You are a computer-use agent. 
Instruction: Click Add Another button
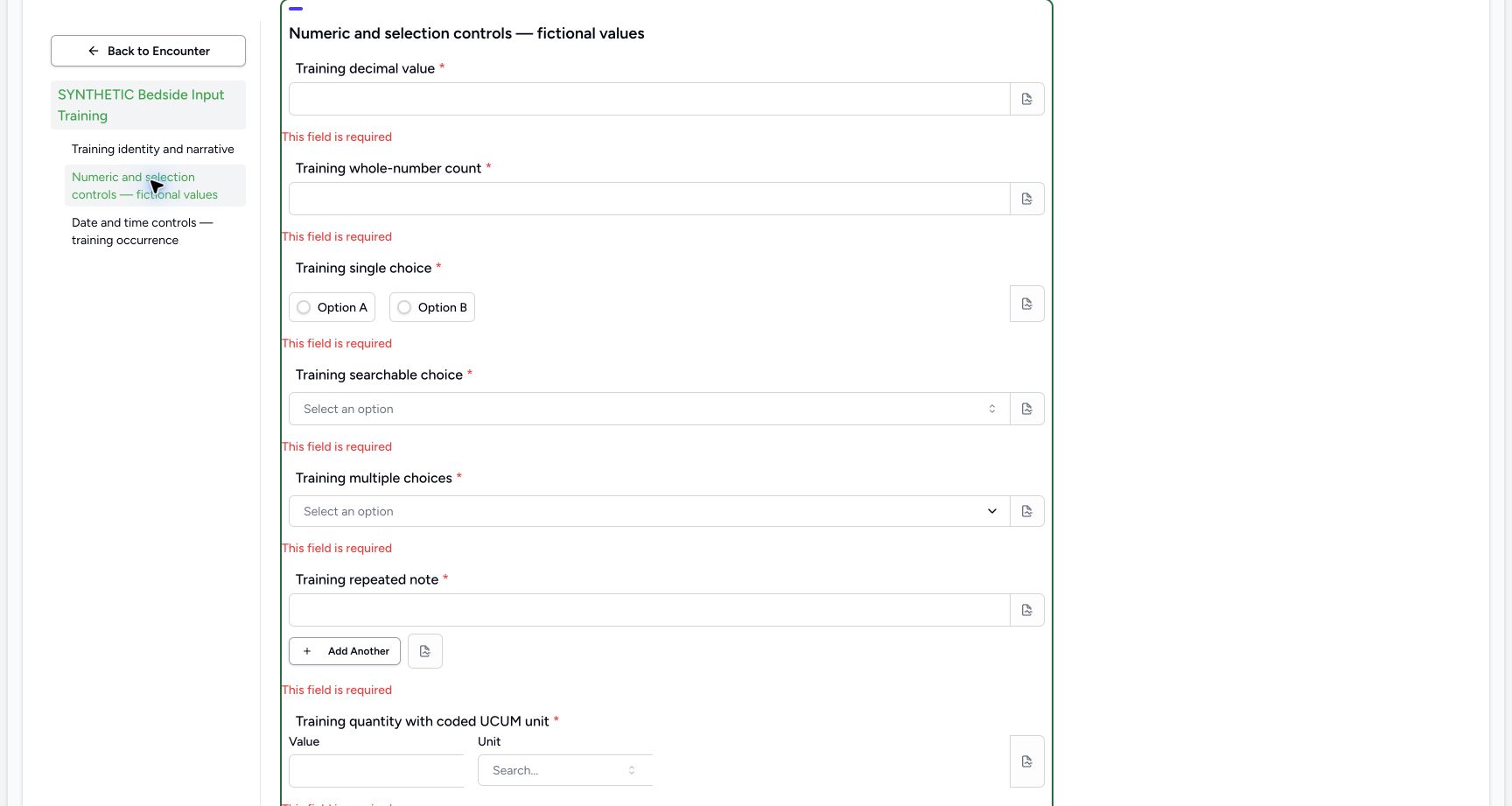pos(345,651)
